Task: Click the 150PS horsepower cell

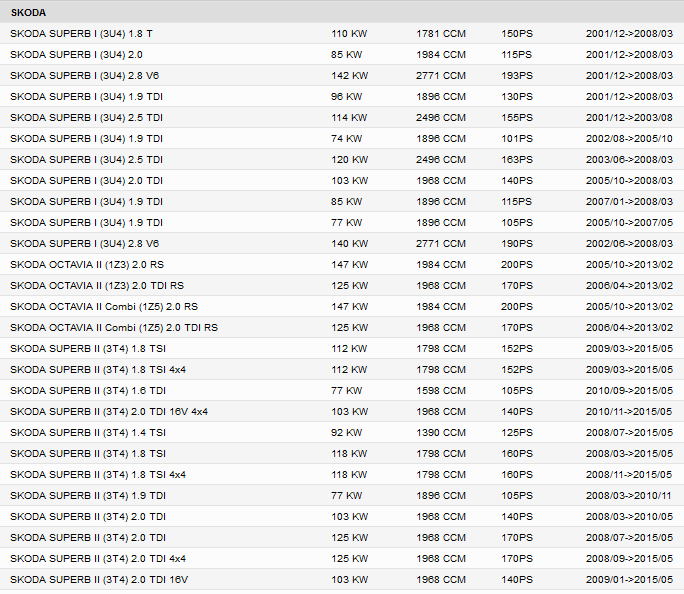Action: tap(517, 34)
